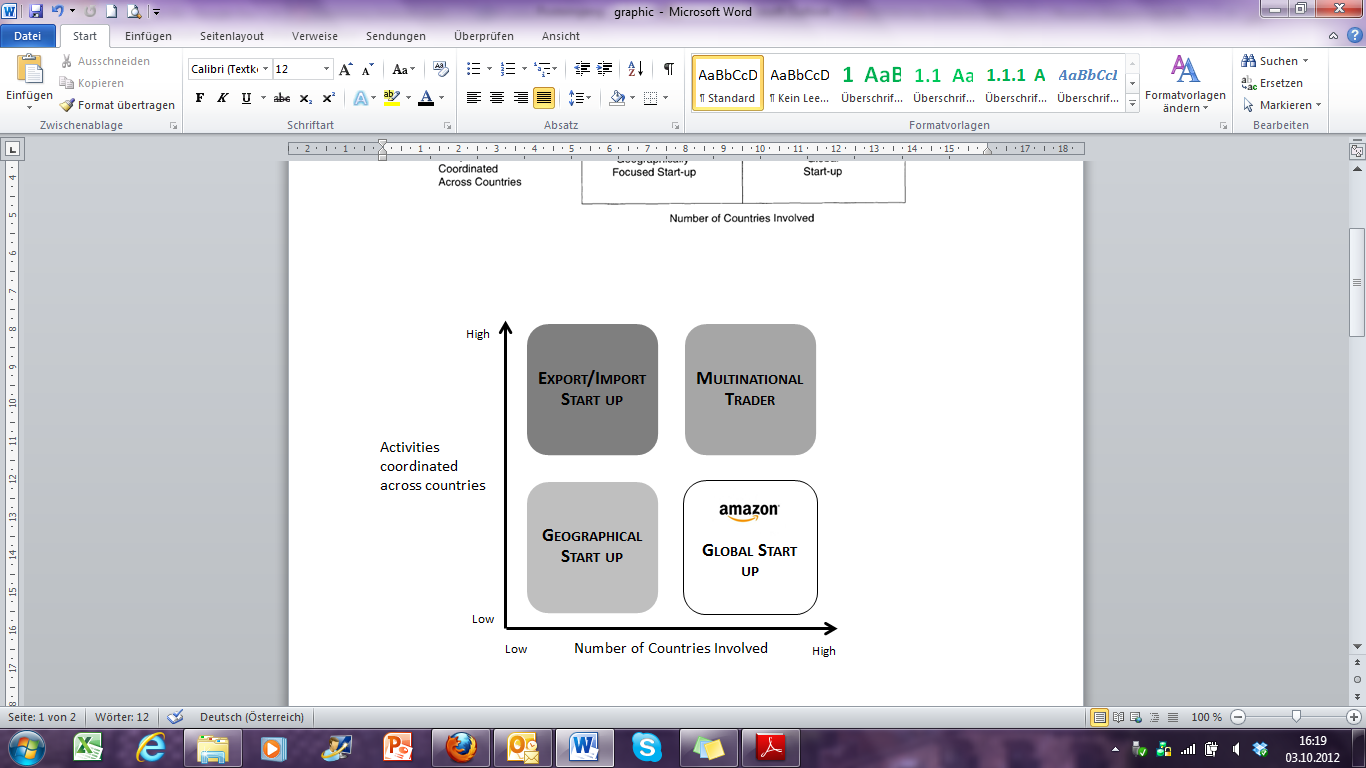This screenshot has width=1366, height=768.
Task: Apply superscript formatting
Action: pos(328,98)
